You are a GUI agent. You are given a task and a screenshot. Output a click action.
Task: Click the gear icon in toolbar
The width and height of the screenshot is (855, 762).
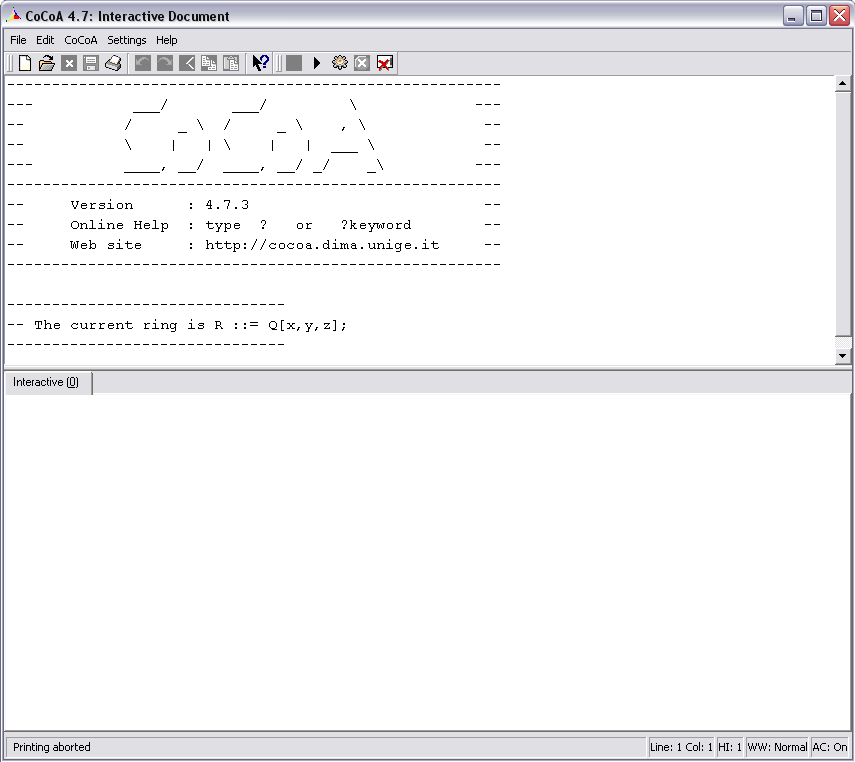[x=340, y=63]
